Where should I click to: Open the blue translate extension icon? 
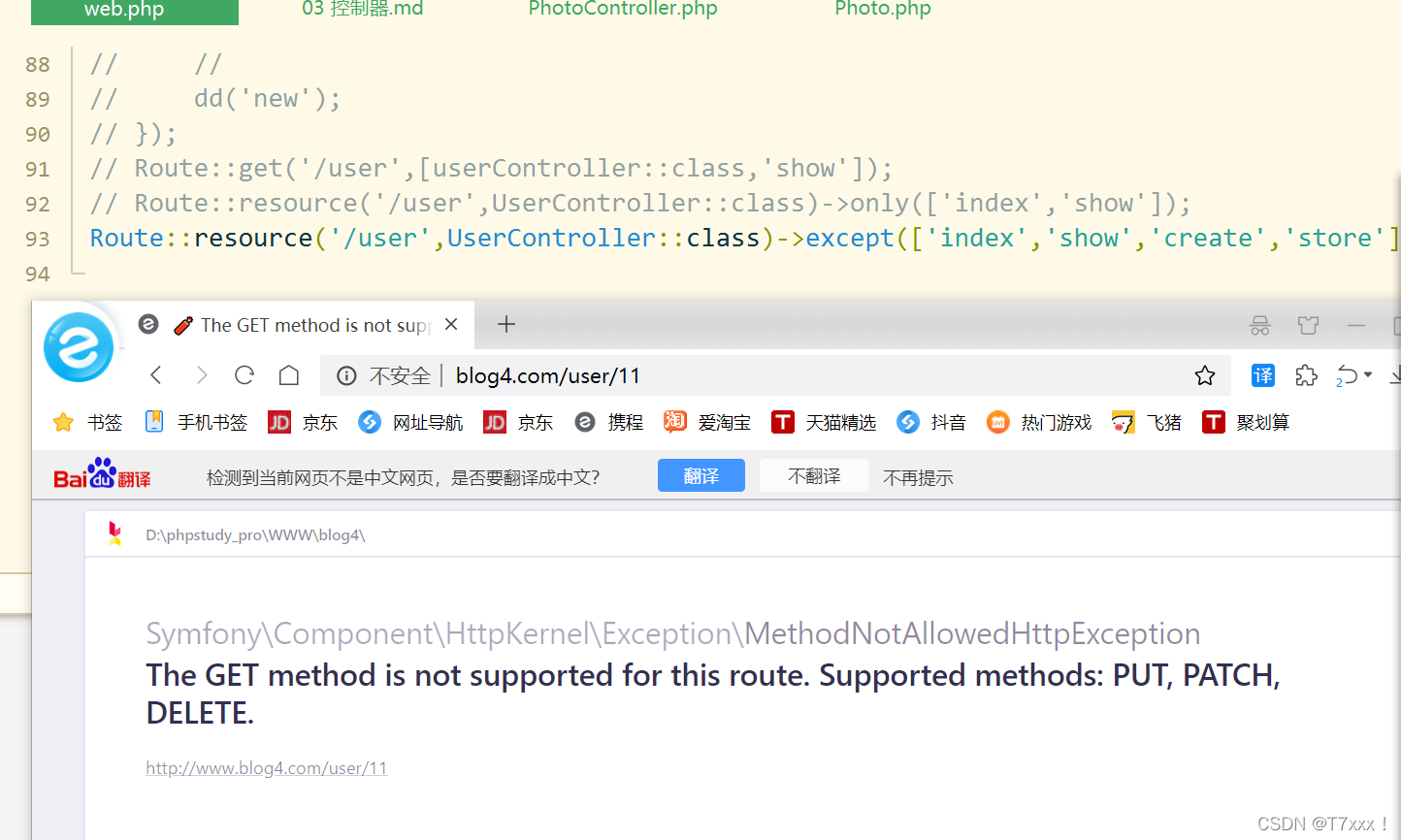1263,376
